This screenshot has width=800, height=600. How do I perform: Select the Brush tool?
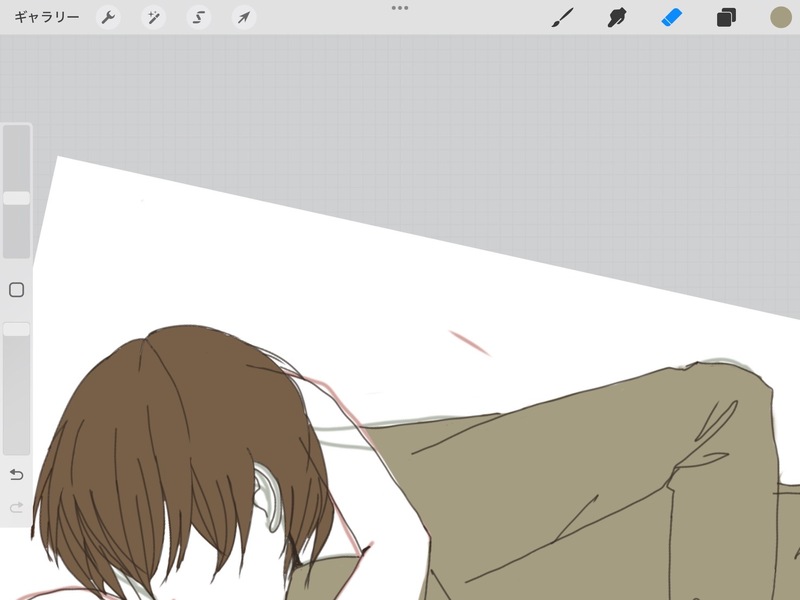[x=563, y=18]
